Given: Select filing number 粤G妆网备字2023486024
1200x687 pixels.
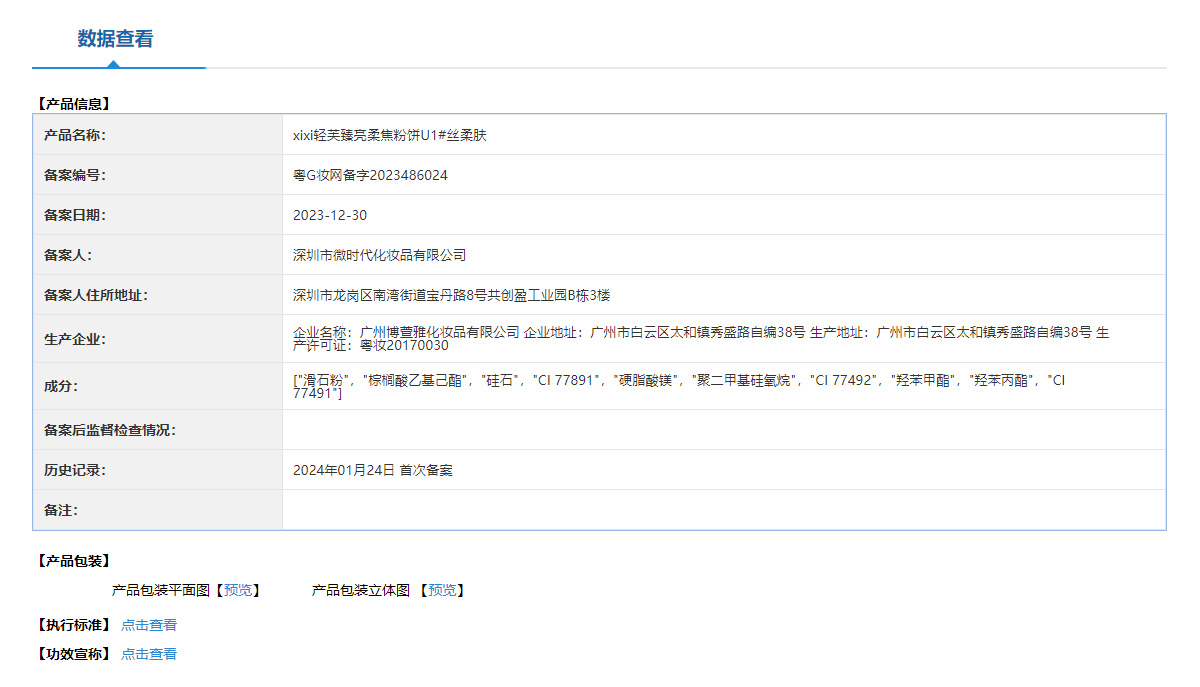Looking at the screenshot, I should [x=370, y=175].
